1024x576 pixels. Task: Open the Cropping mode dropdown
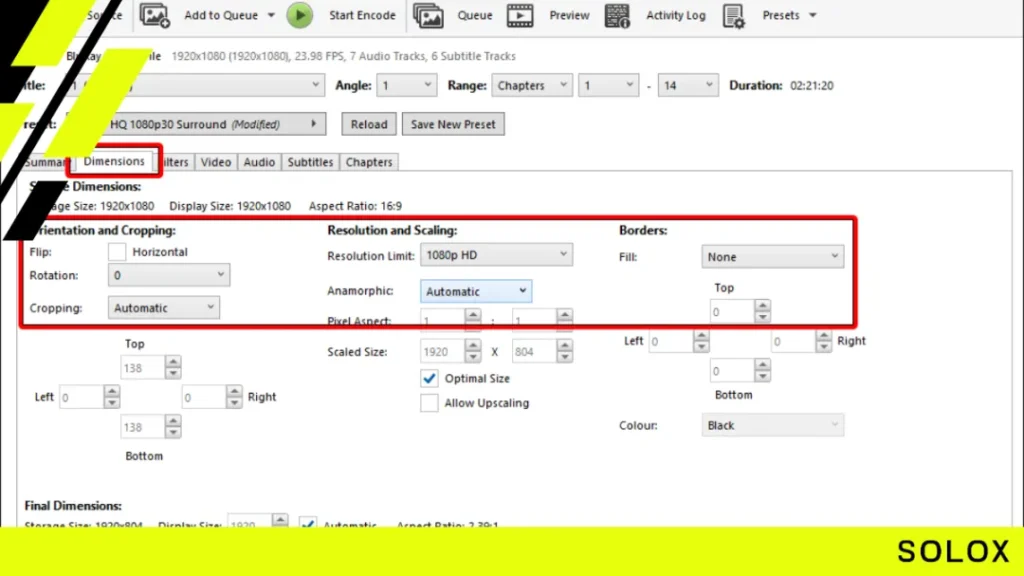(x=163, y=308)
